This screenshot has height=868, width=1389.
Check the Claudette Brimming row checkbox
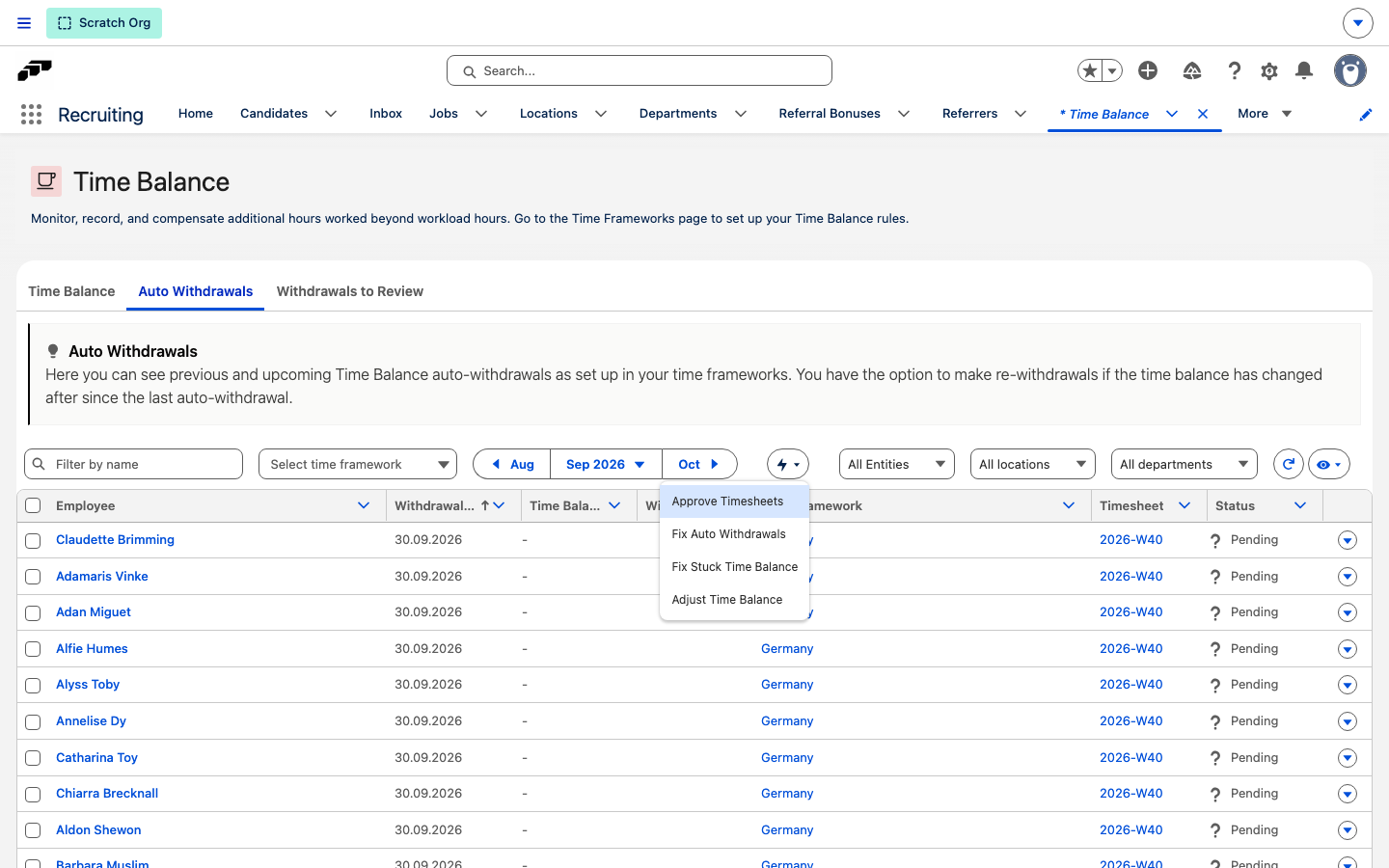pyautogui.click(x=33, y=541)
